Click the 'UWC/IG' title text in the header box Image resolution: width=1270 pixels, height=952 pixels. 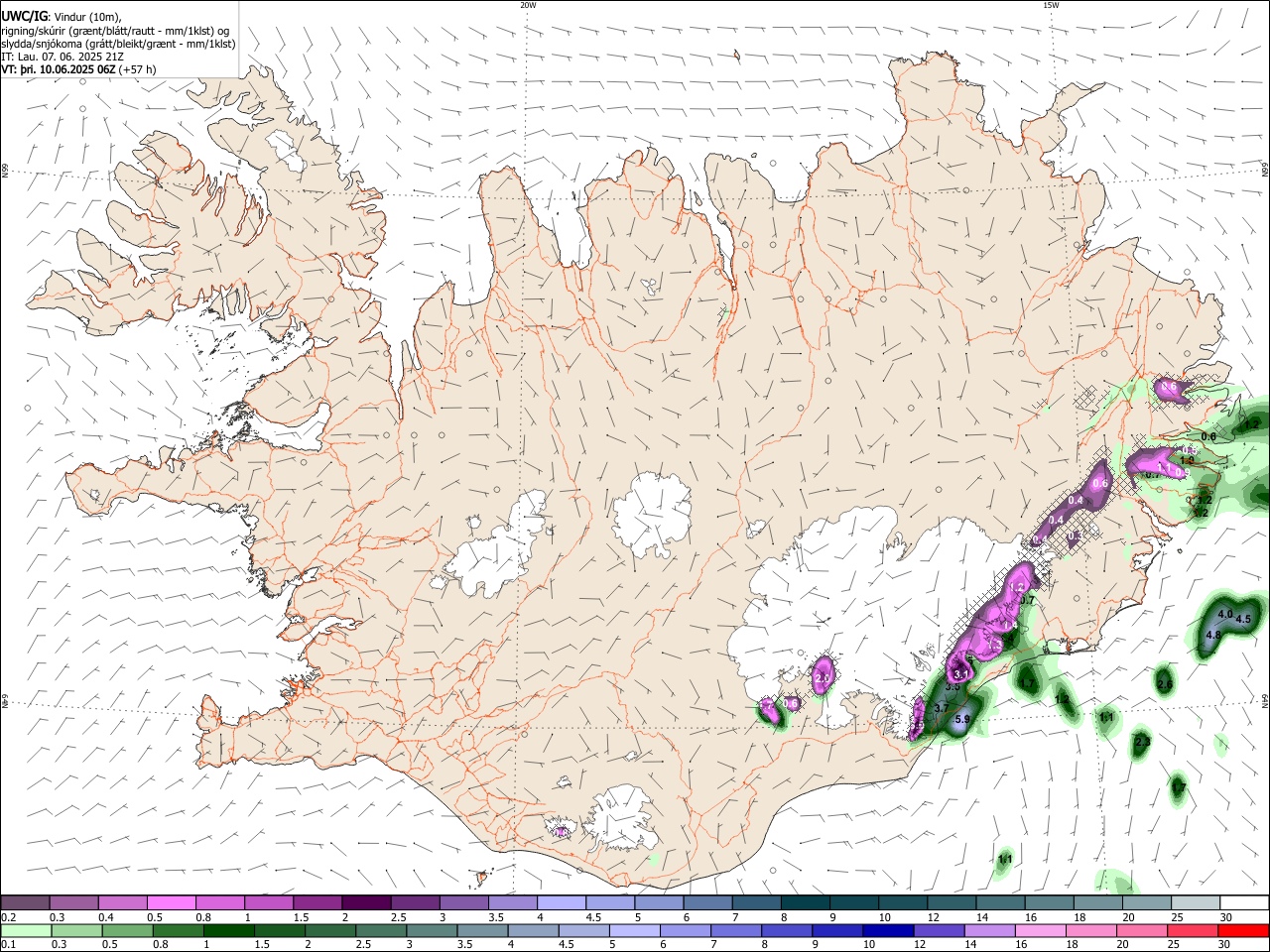pos(24,16)
